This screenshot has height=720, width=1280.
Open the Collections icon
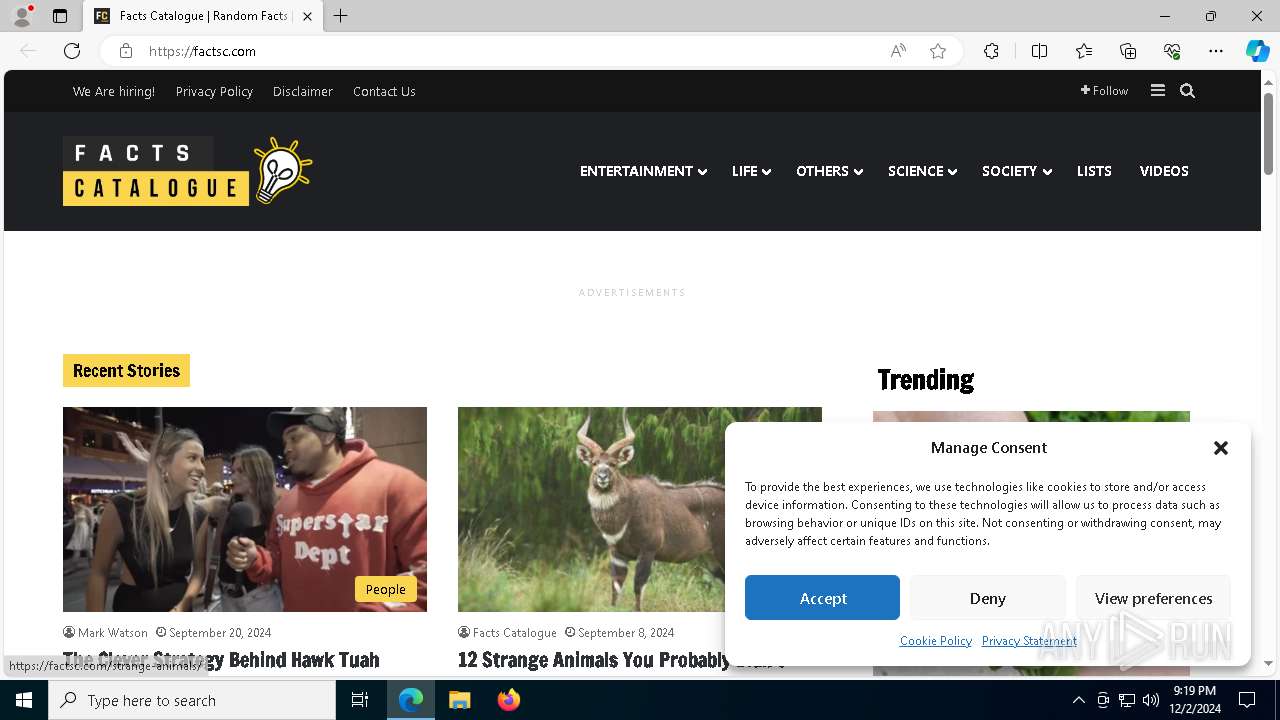click(1128, 51)
